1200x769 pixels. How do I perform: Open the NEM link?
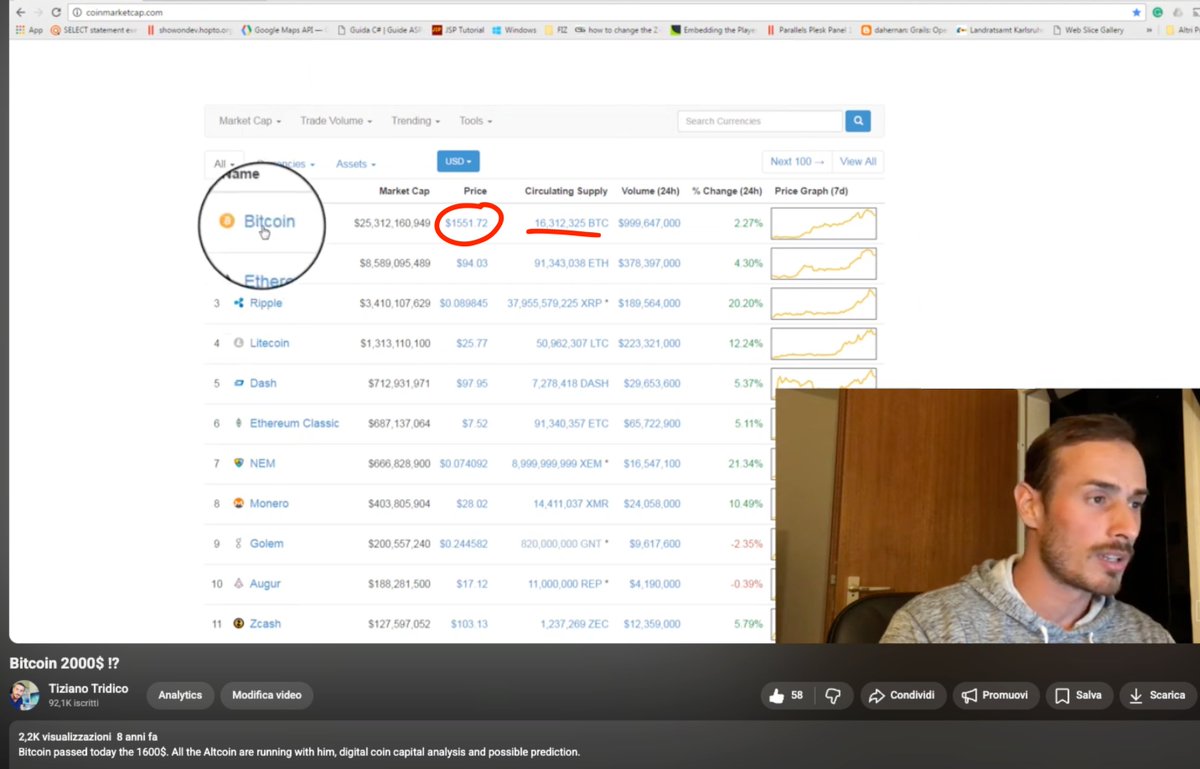point(263,463)
